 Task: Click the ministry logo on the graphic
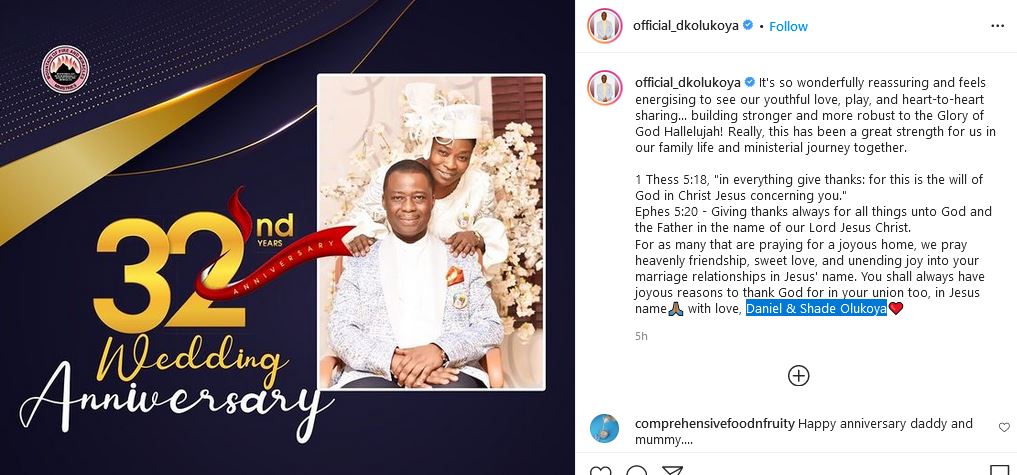click(x=65, y=69)
